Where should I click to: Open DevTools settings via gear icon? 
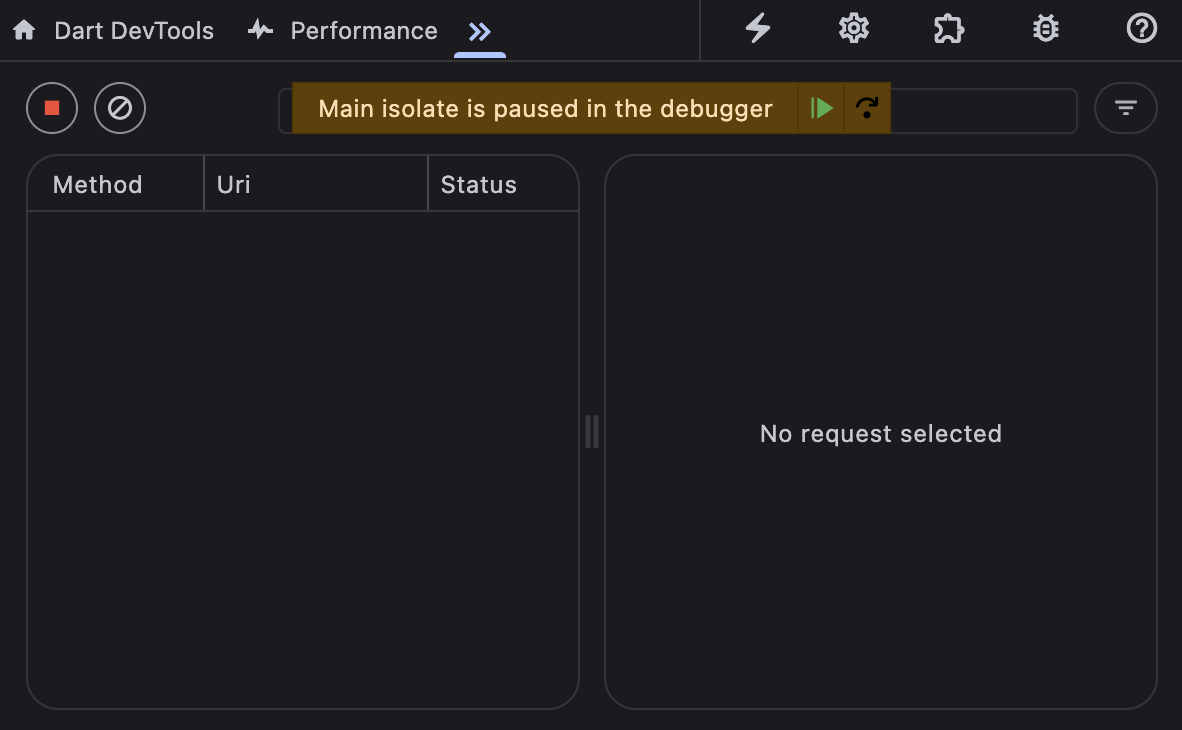[853, 29]
